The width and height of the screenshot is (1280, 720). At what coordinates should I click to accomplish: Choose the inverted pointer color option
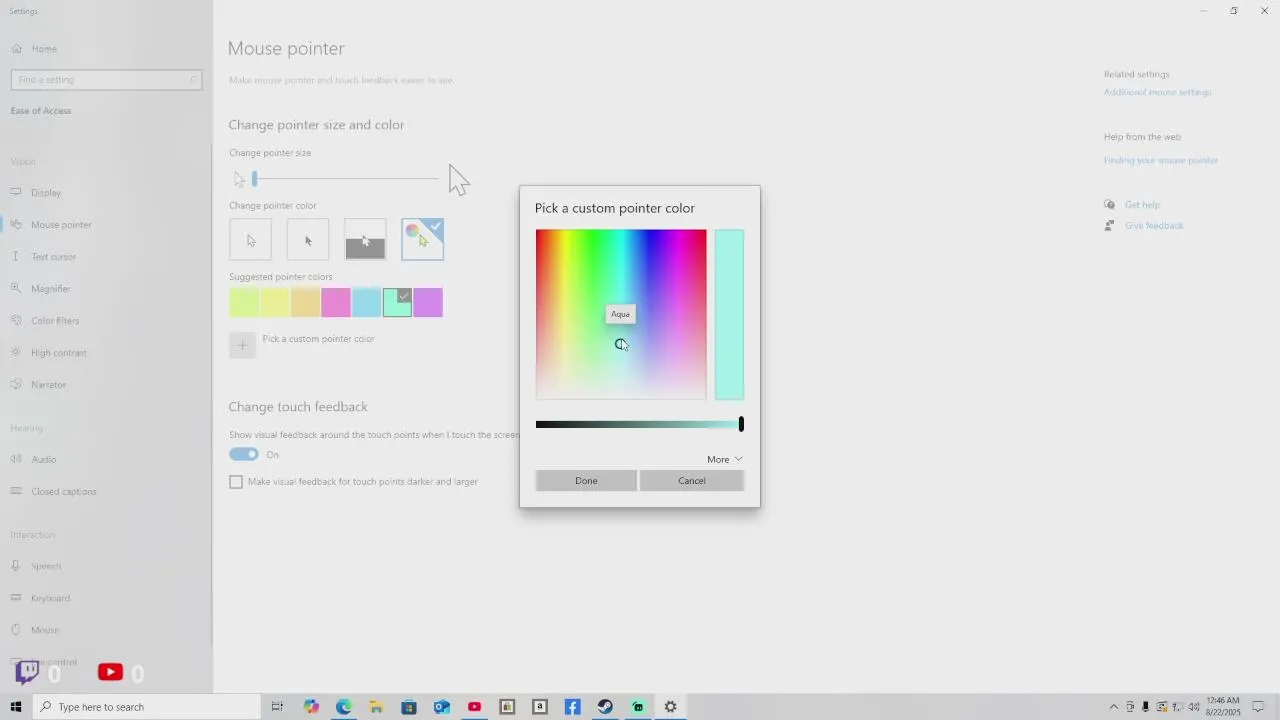click(x=365, y=240)
